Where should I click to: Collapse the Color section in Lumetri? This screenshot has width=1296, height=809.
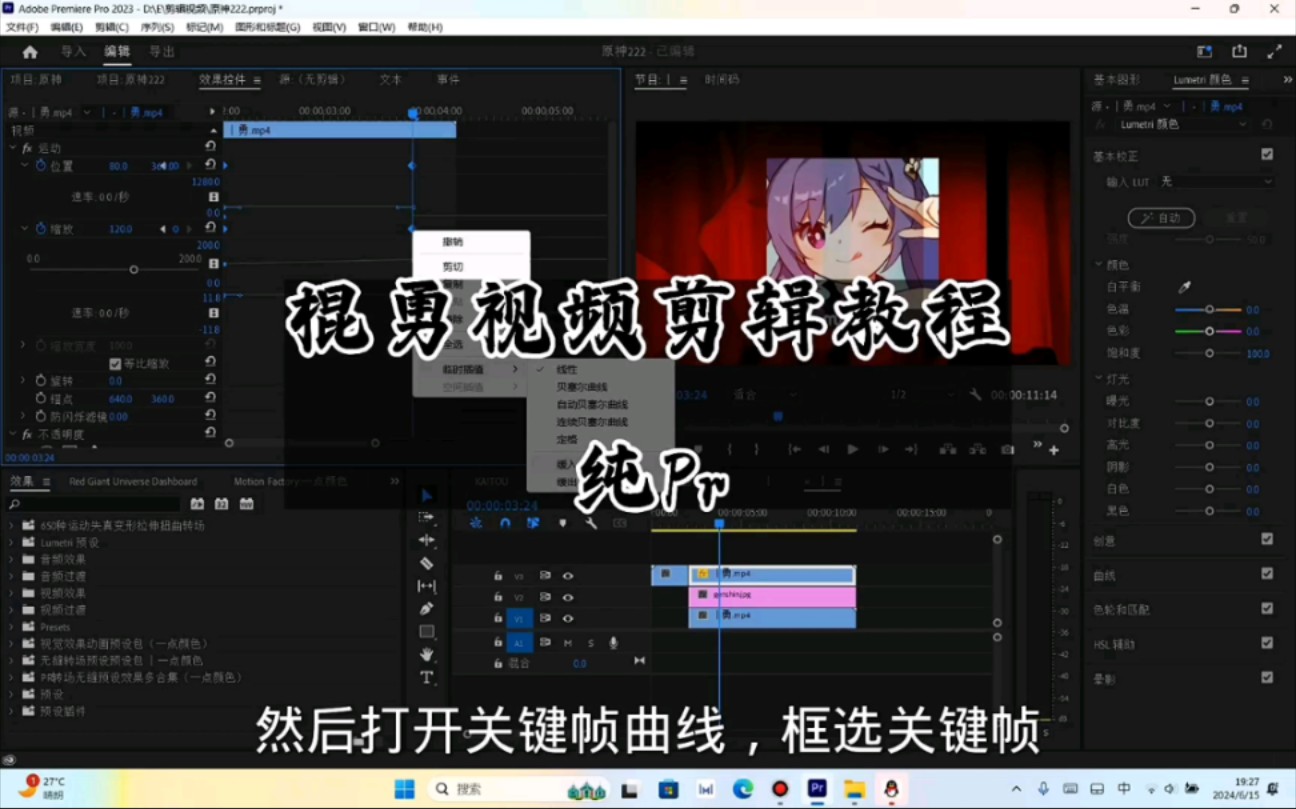[1099, 265]
